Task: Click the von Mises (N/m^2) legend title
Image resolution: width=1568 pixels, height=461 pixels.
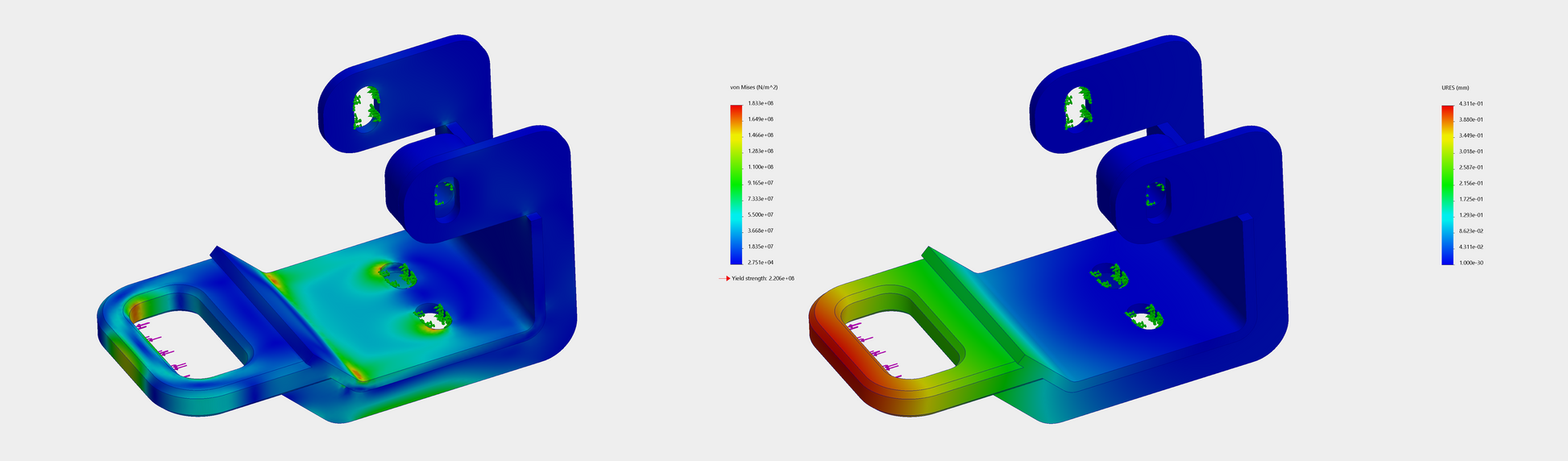Action: pyautogui.click(x=753, y=87)
